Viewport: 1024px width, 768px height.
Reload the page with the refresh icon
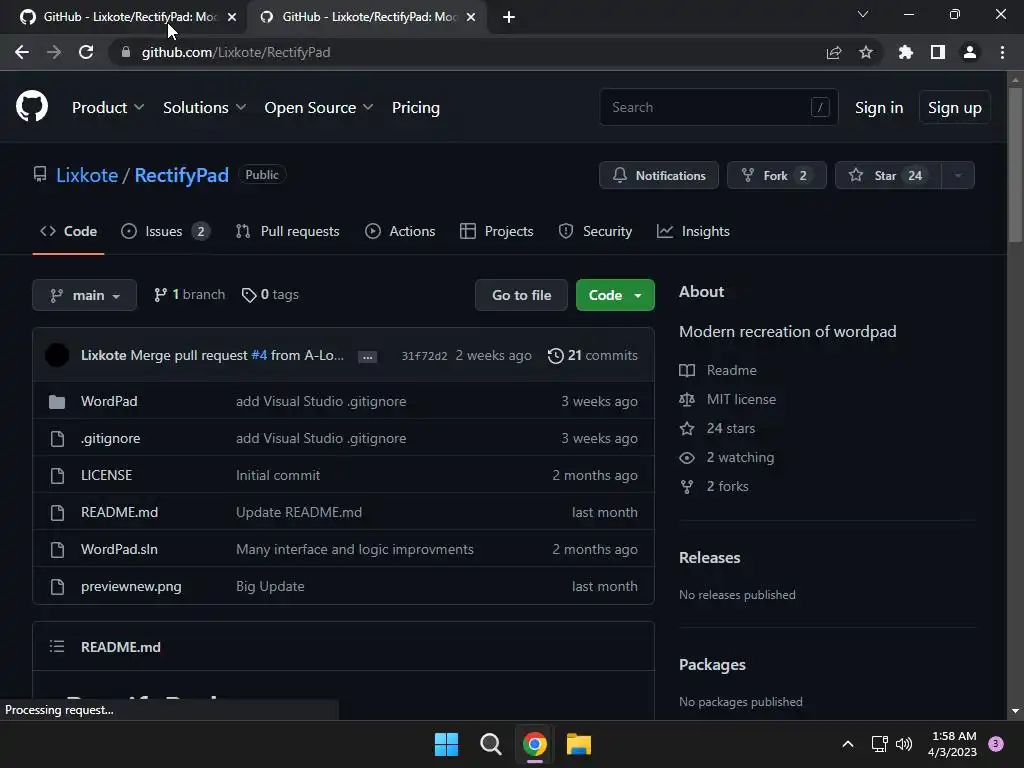(x=86, y=52)
